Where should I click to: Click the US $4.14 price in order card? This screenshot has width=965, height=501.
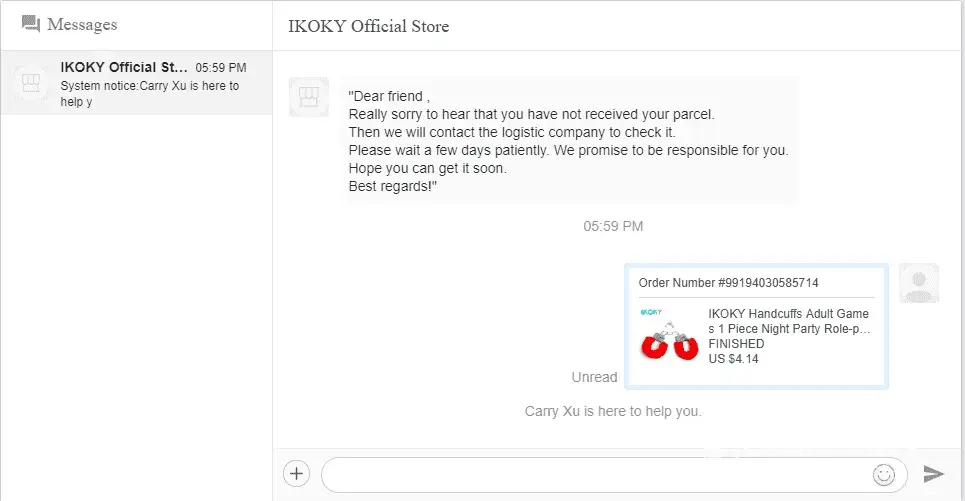[x=733, y=359]
